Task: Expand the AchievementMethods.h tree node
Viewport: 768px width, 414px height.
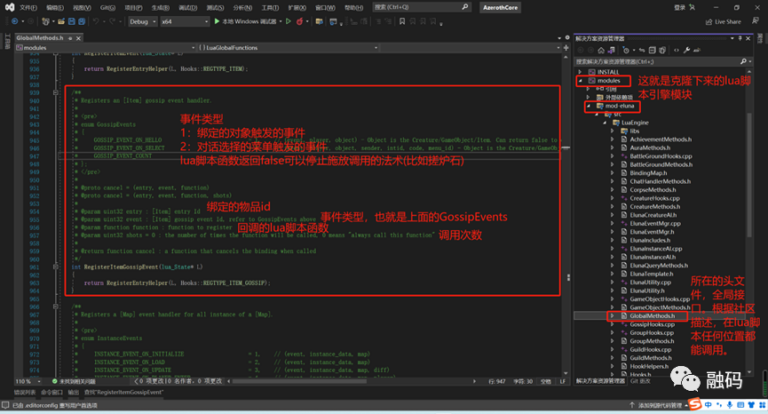Action: 612,141
